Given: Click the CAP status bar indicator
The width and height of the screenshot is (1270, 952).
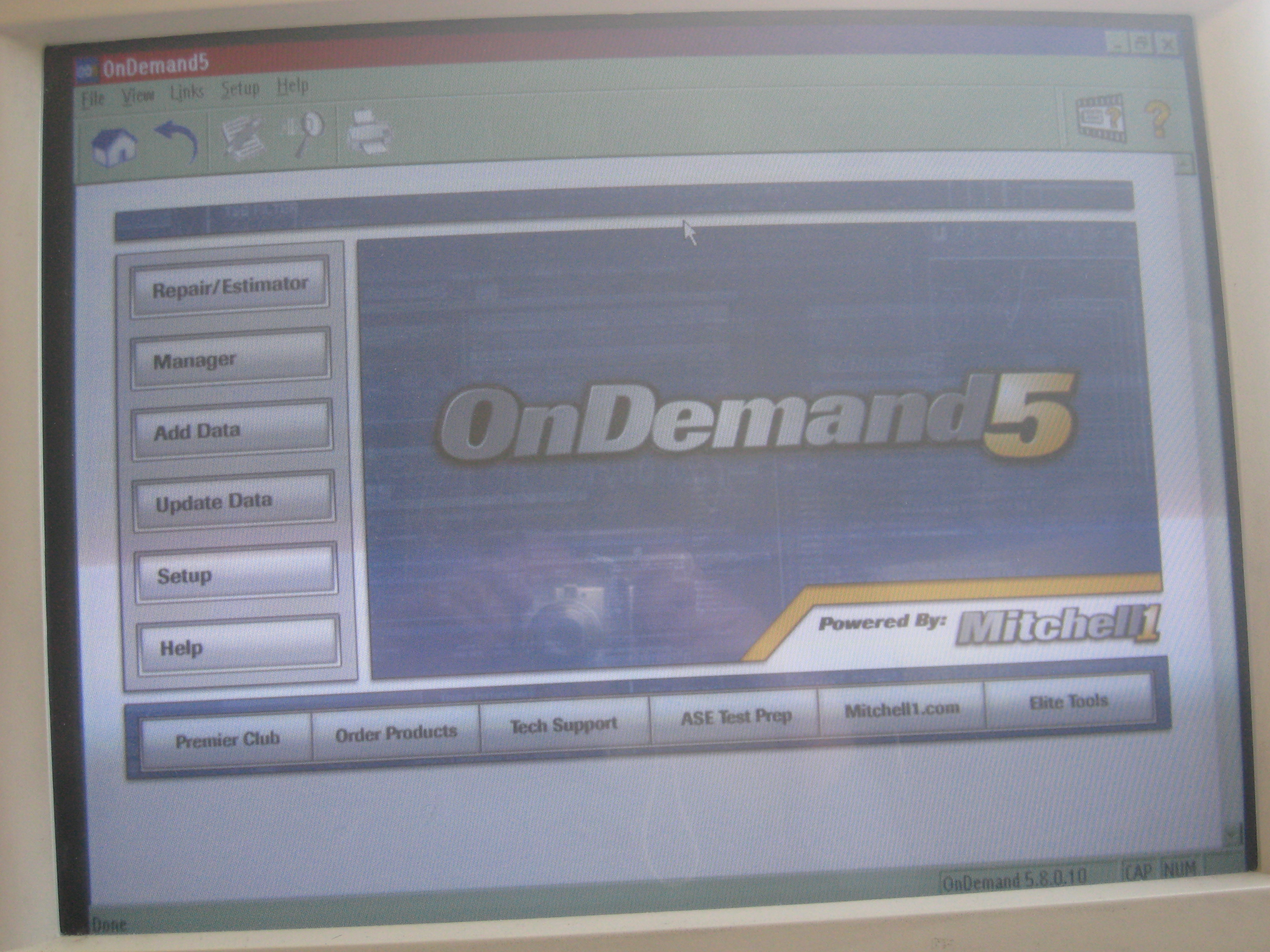Looking at the screenshot, I should click(x=1139, y=871).
